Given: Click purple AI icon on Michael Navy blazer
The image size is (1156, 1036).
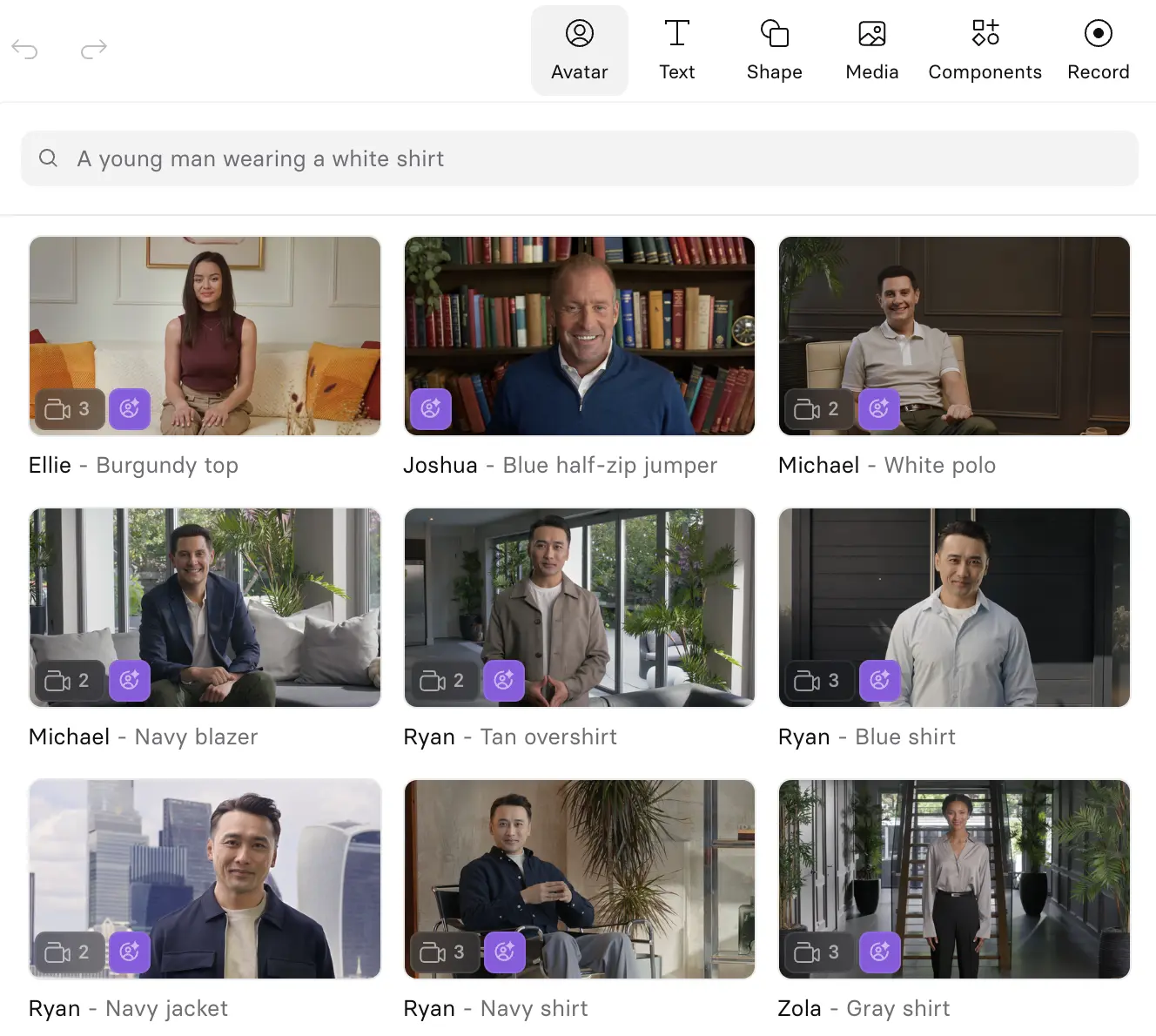Looking at the screenshot, I should pyautogui.click(x=130, y=681).
